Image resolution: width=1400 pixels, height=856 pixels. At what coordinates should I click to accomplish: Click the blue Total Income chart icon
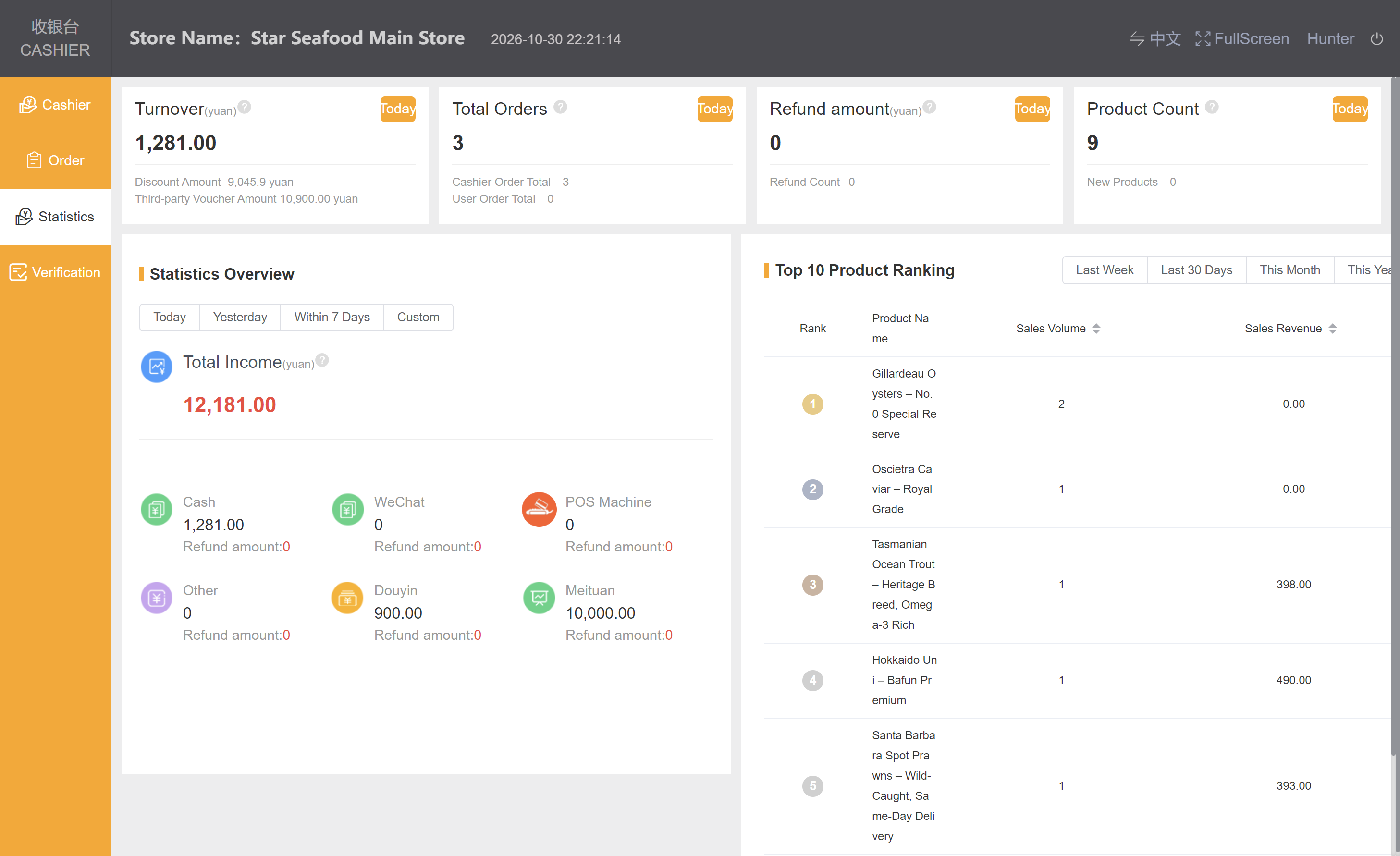point(157,367)
